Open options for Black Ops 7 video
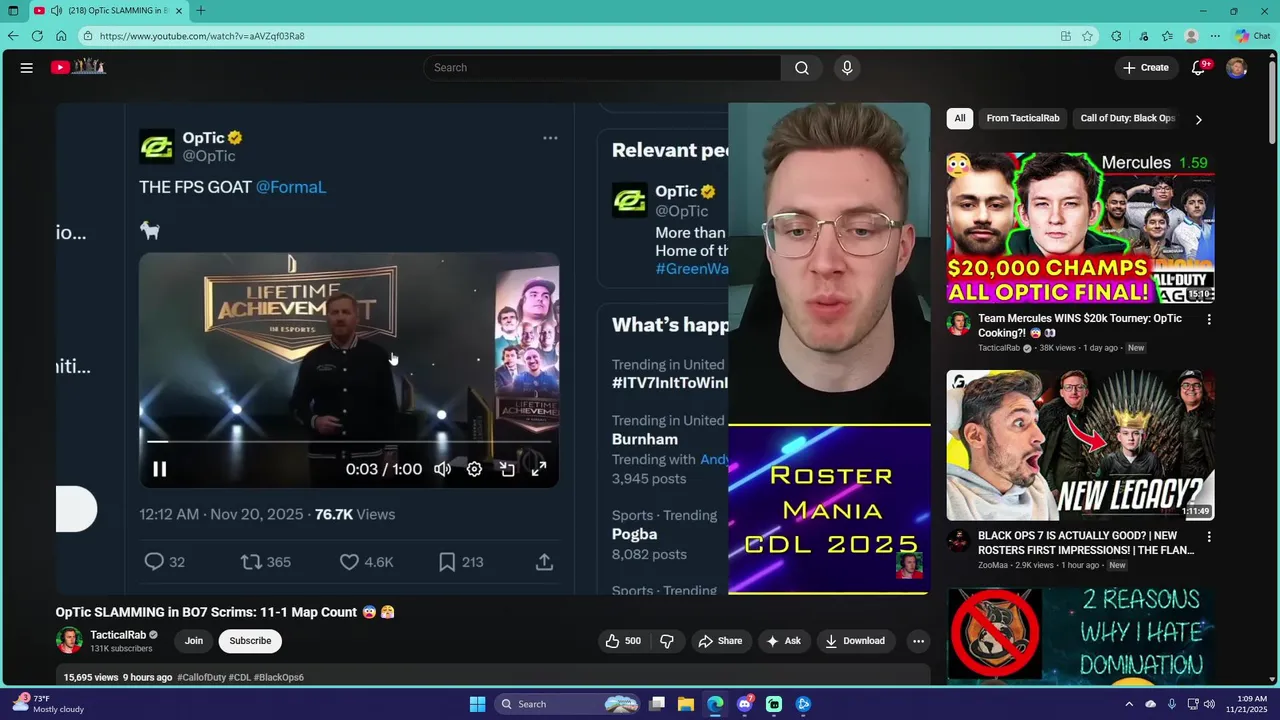Image resolution: width=1280 pixels, height=720 pixels. click(x=1209, y=537)
